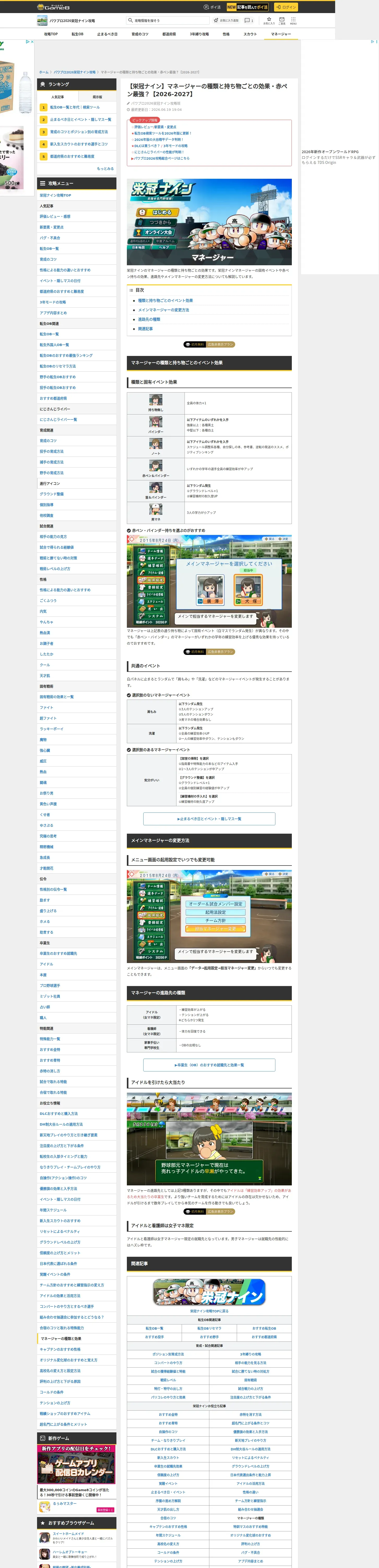379x1568 pixels.
Task: Open the お気に入り star icon in header
Action: (x=268, y=20)
